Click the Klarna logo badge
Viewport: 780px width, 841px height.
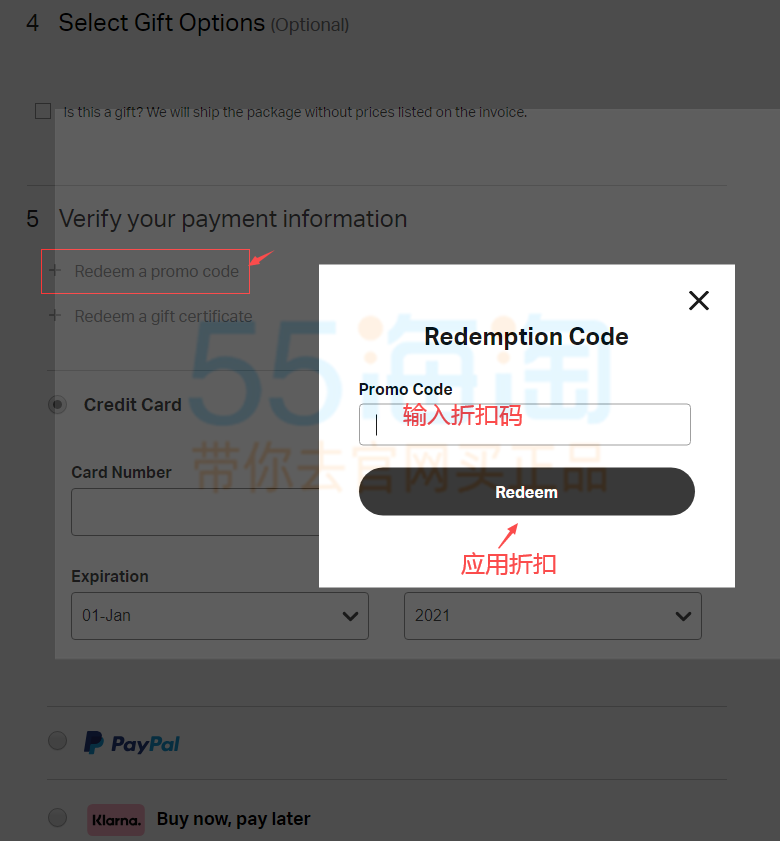click(116, 820)
